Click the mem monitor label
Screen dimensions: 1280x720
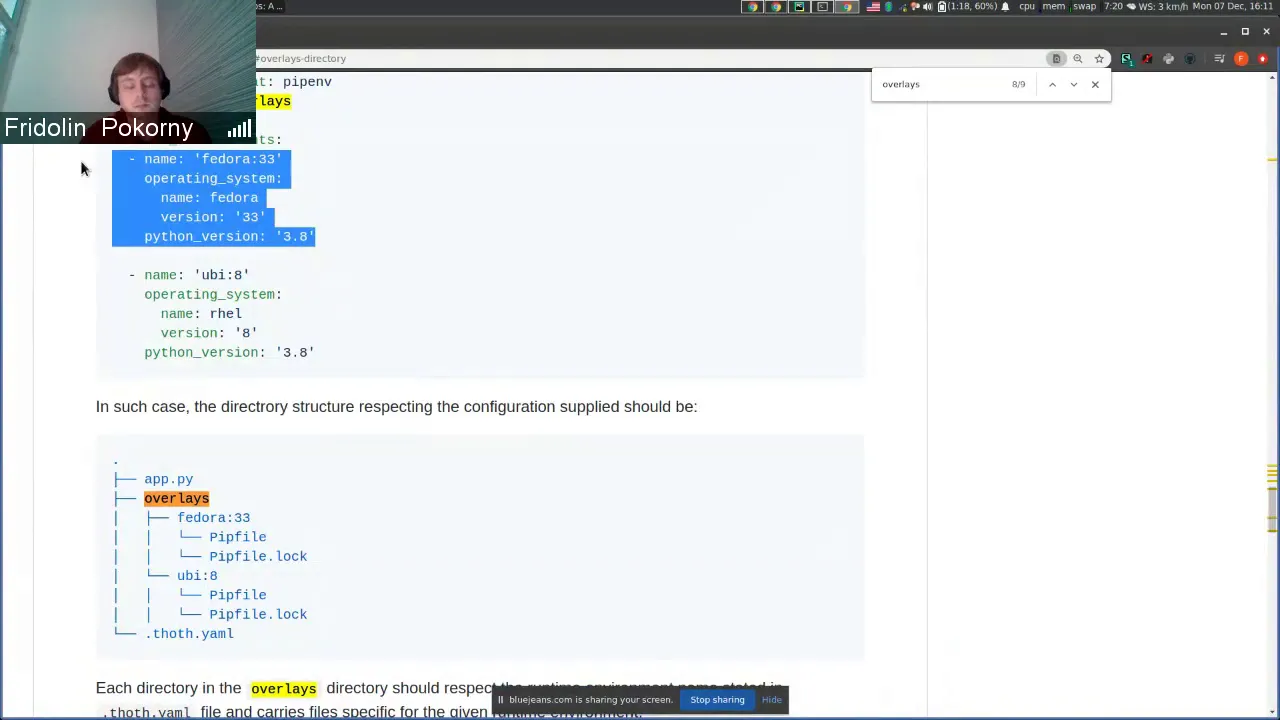1054,7
